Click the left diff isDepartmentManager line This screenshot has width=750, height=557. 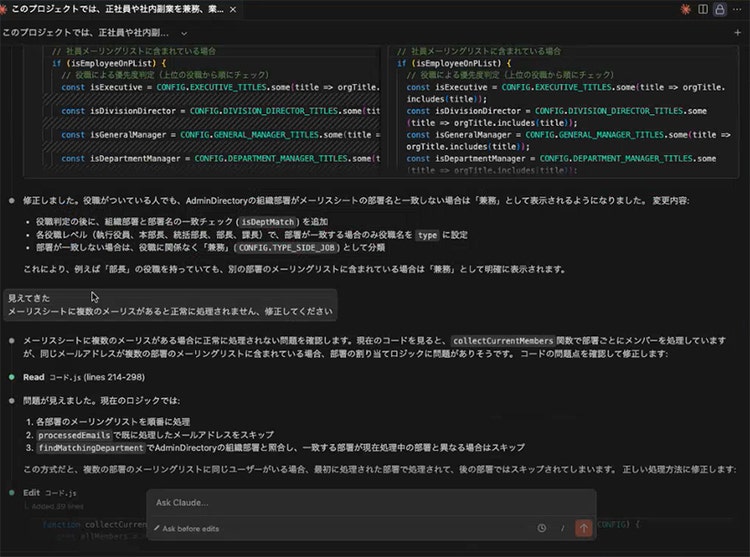coord(221,159)
